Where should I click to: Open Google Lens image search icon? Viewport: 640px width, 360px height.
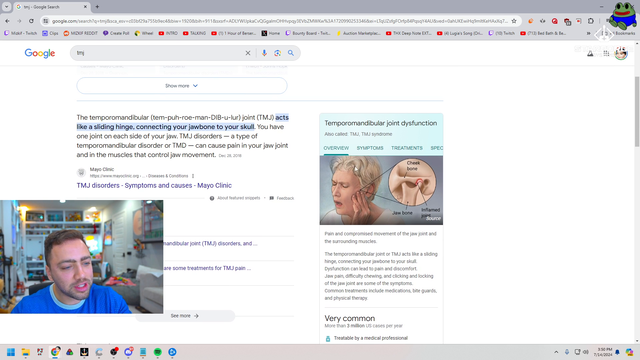(x=278, y=53)
